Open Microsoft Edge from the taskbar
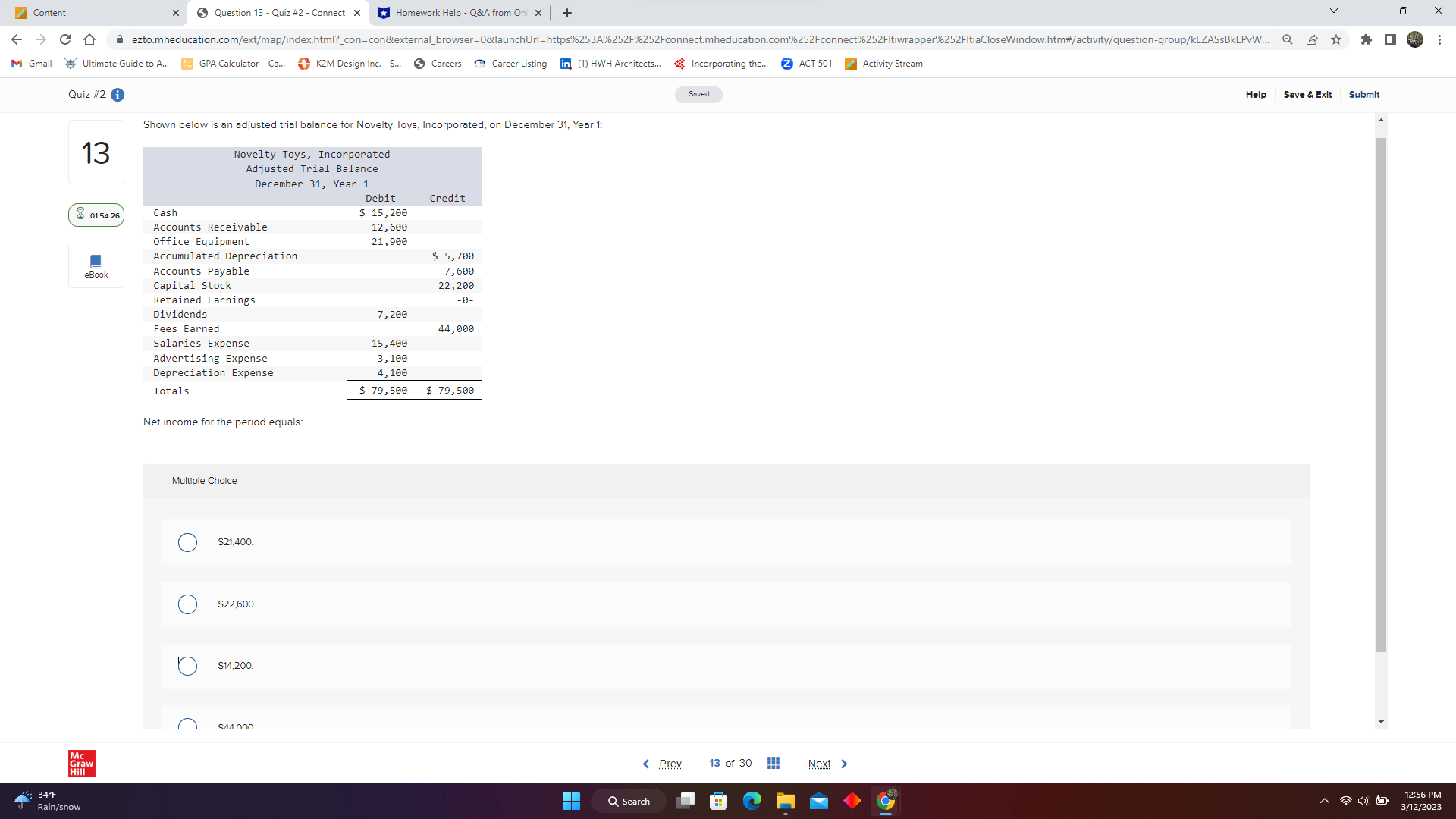 (x=752, y=801)
